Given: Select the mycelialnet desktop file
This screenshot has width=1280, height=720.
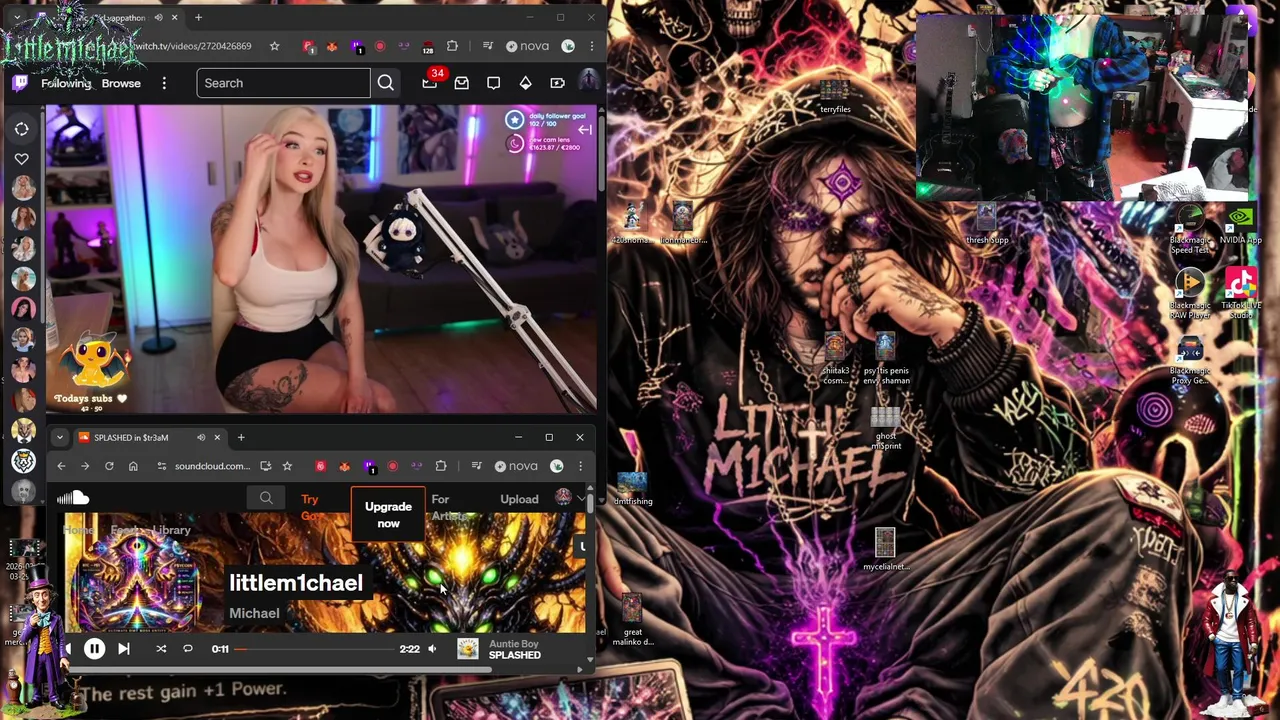Looking at the screenshot, I should coord(885,550).
